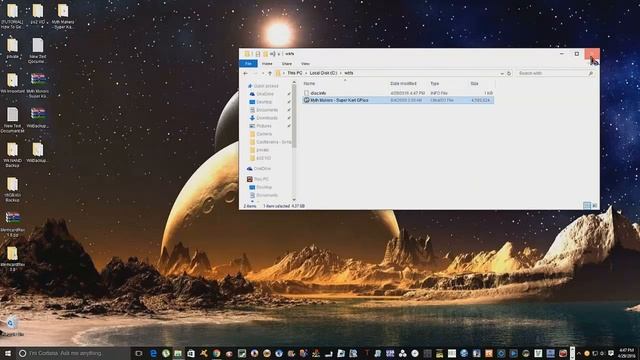This screenshot has height=360, width=640.
Task: Open the taskbar clock and date
Action: (627, 353)
